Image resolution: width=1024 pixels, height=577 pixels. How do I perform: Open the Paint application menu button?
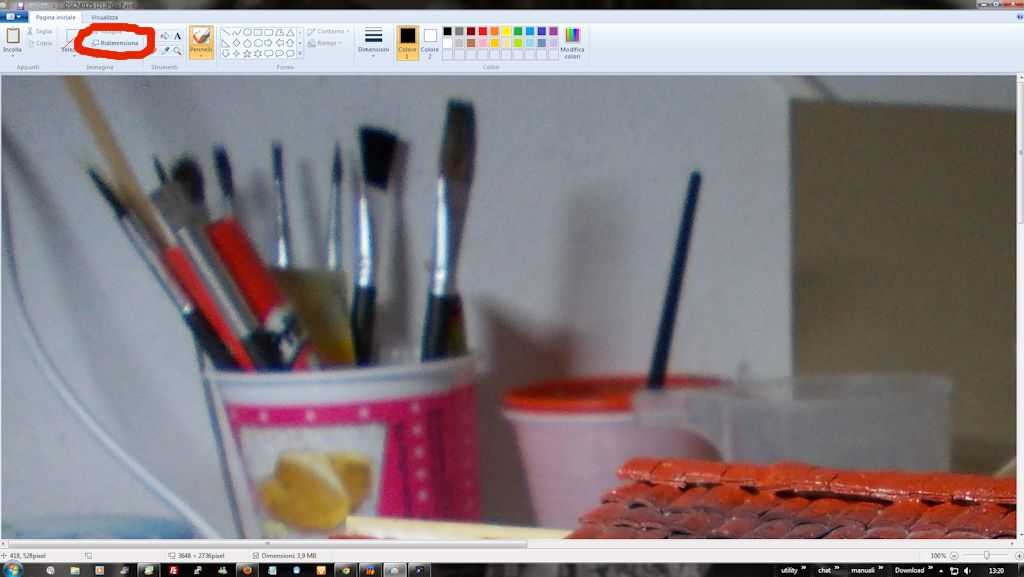[14, 17]
